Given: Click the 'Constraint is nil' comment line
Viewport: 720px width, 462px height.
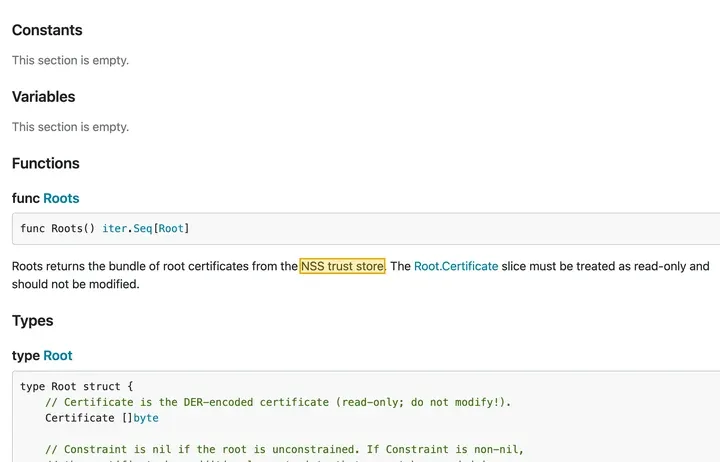Looking at the screenshot, I should (284, 449).
